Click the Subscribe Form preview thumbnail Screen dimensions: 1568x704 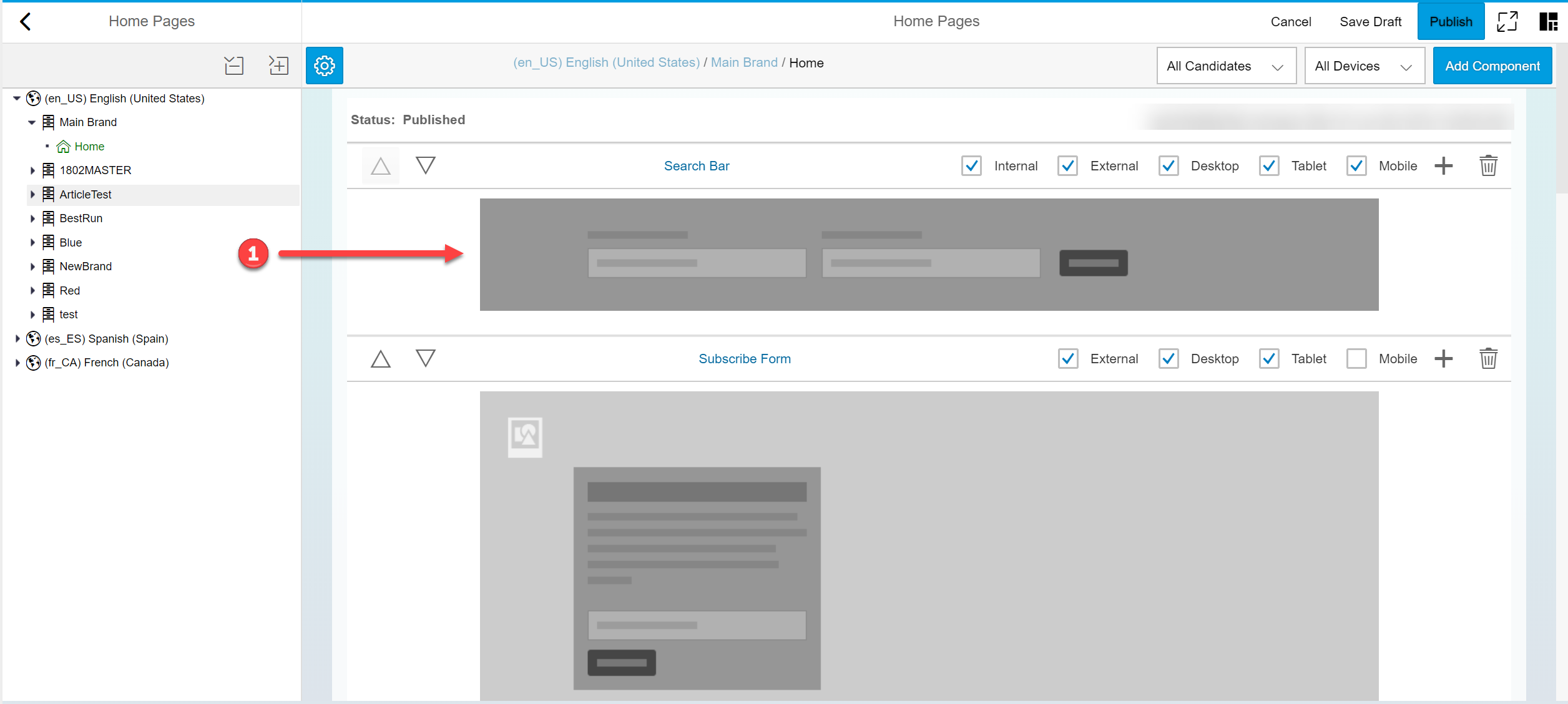click(x=929, y=546)
